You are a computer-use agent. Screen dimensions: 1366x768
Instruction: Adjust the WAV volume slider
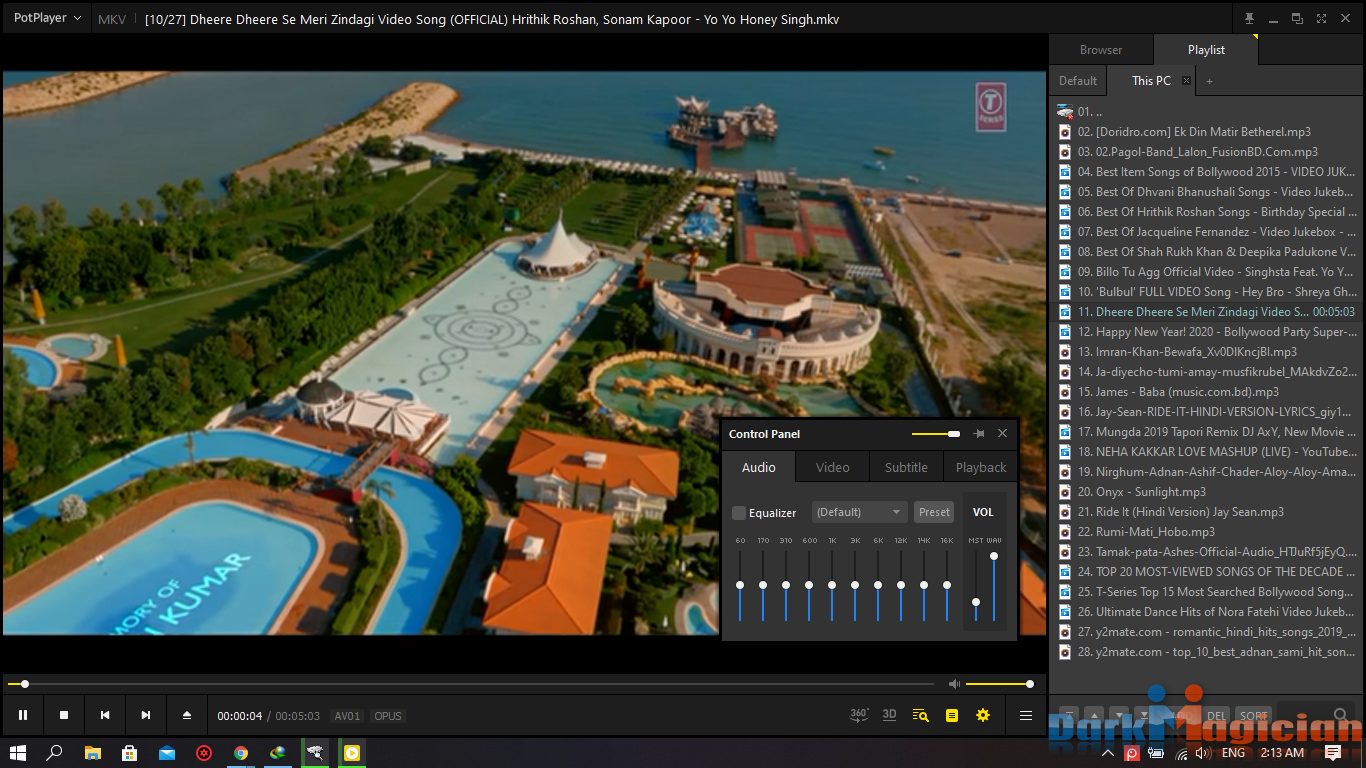coord(994,586)
